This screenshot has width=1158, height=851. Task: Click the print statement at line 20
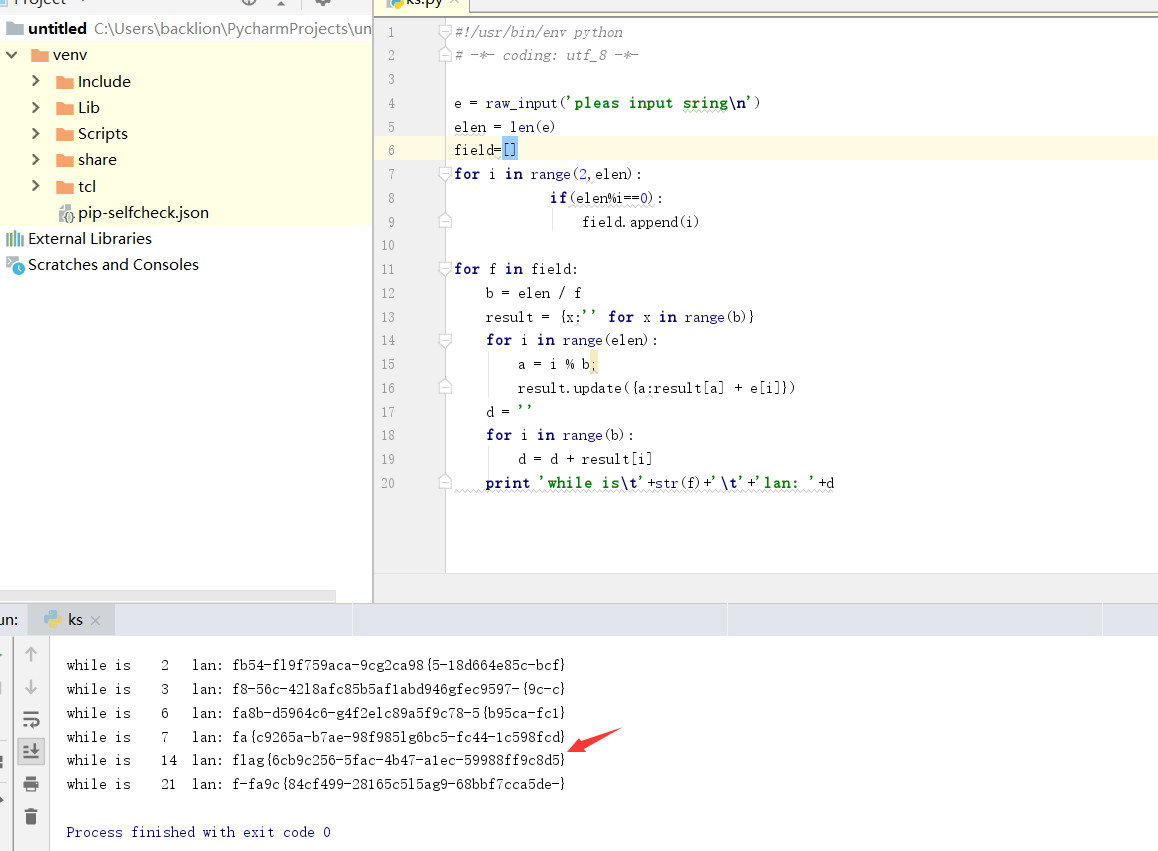click(x=659, y=483)
